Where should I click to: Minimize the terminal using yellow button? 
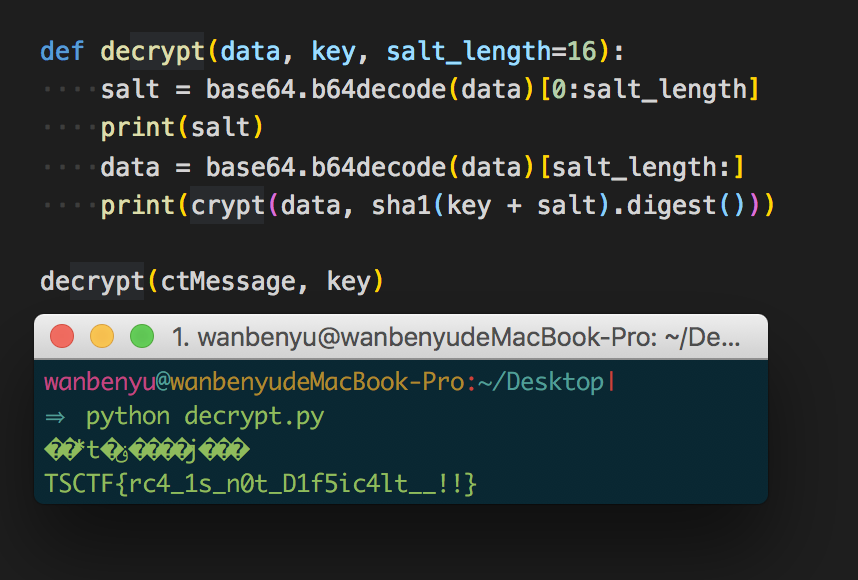pos(102,336)
